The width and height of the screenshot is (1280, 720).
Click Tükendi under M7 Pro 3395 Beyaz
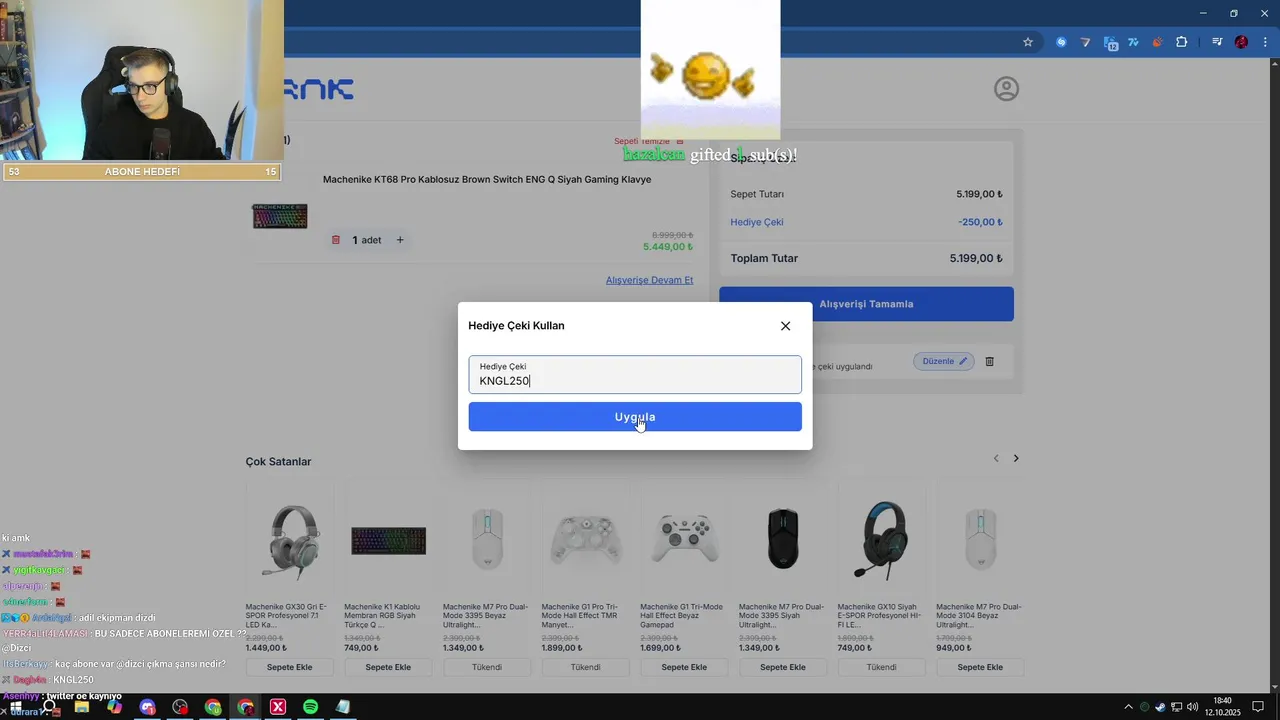click(487, 667)
